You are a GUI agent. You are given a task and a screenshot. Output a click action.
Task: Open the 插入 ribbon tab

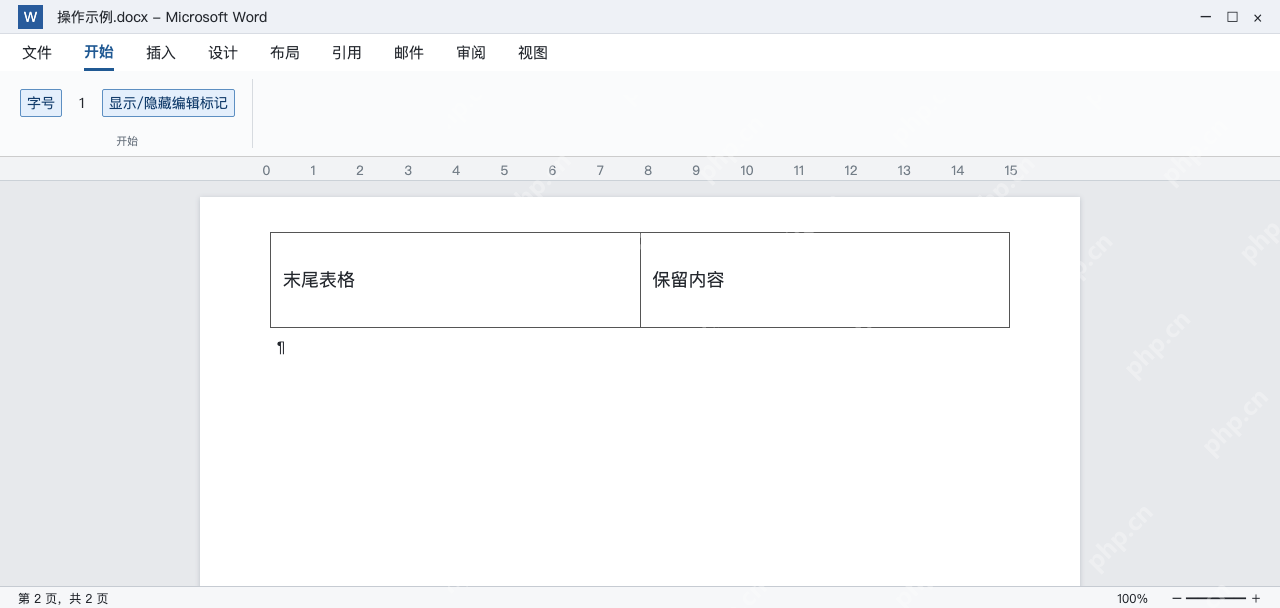coord(161,53)
